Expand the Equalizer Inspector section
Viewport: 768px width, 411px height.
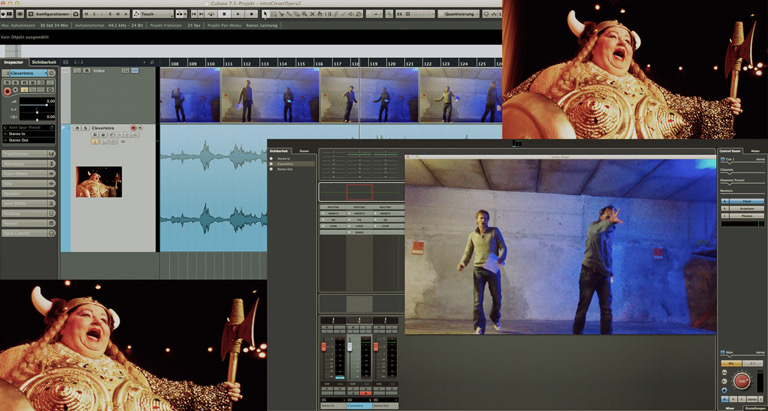28,193
